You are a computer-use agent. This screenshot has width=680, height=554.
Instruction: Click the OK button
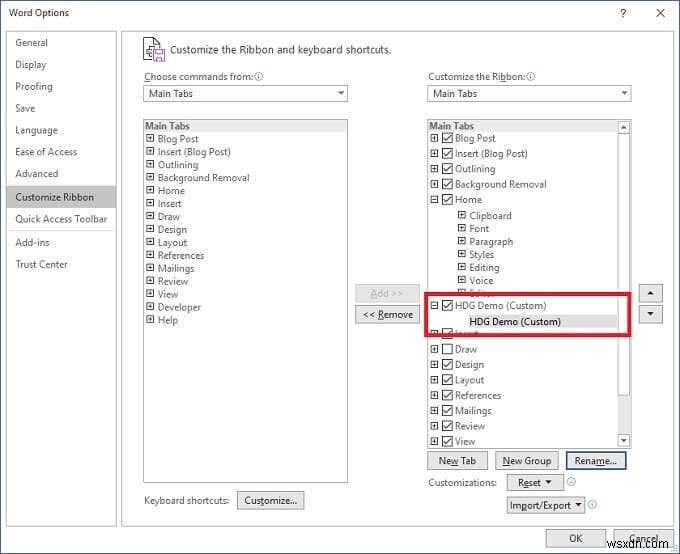(575, 538)
